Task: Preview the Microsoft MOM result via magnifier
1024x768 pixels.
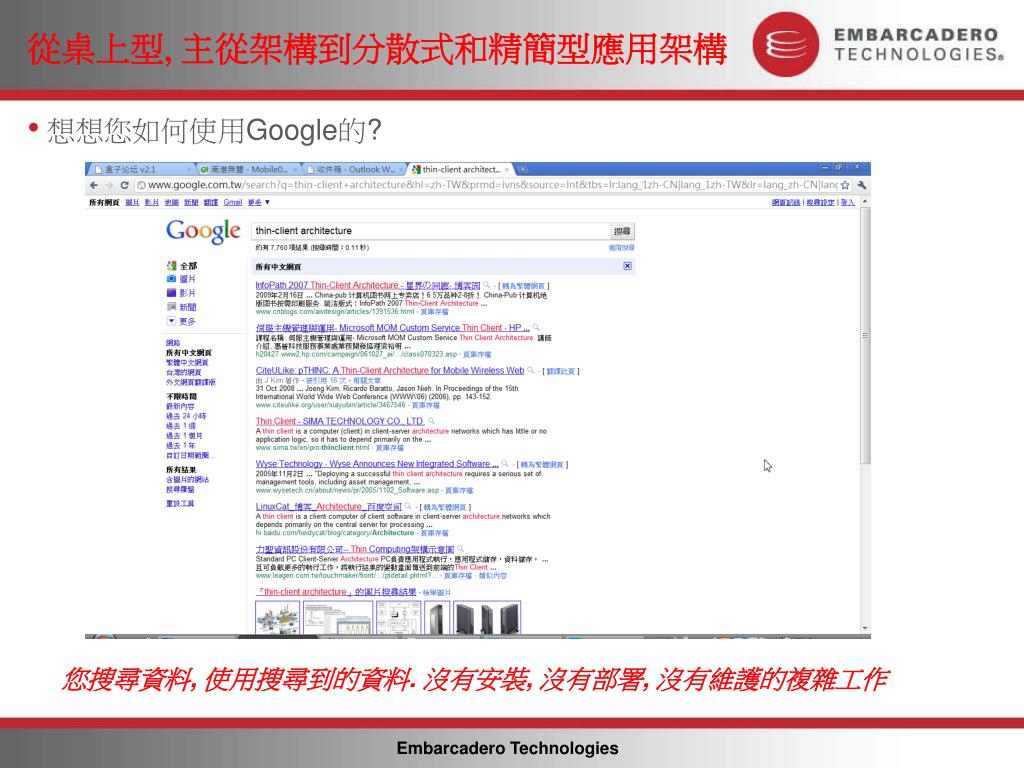Action: [x=536, y=328]
